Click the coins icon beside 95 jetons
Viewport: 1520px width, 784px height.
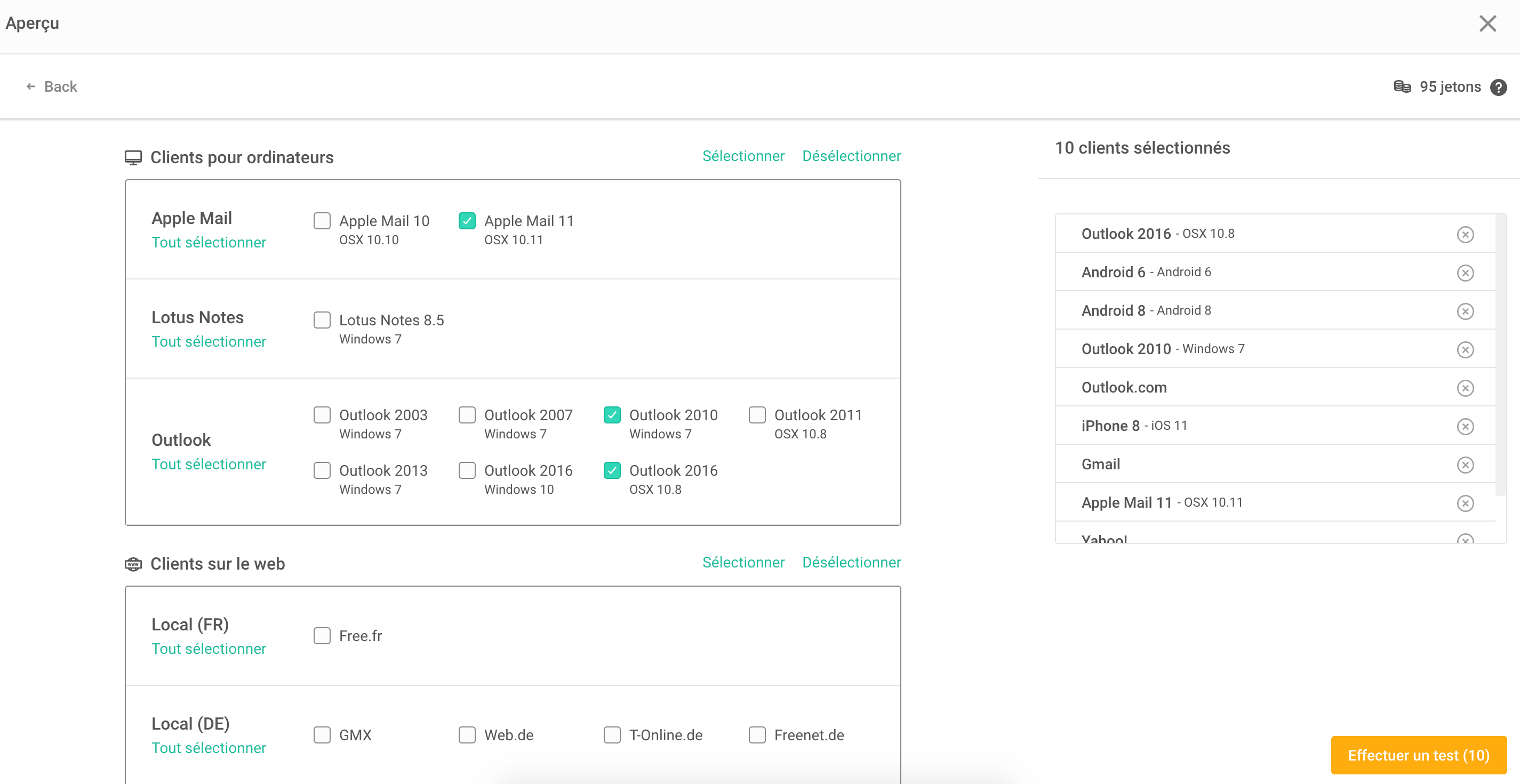pyautogui.click(x=1402, y=87)
